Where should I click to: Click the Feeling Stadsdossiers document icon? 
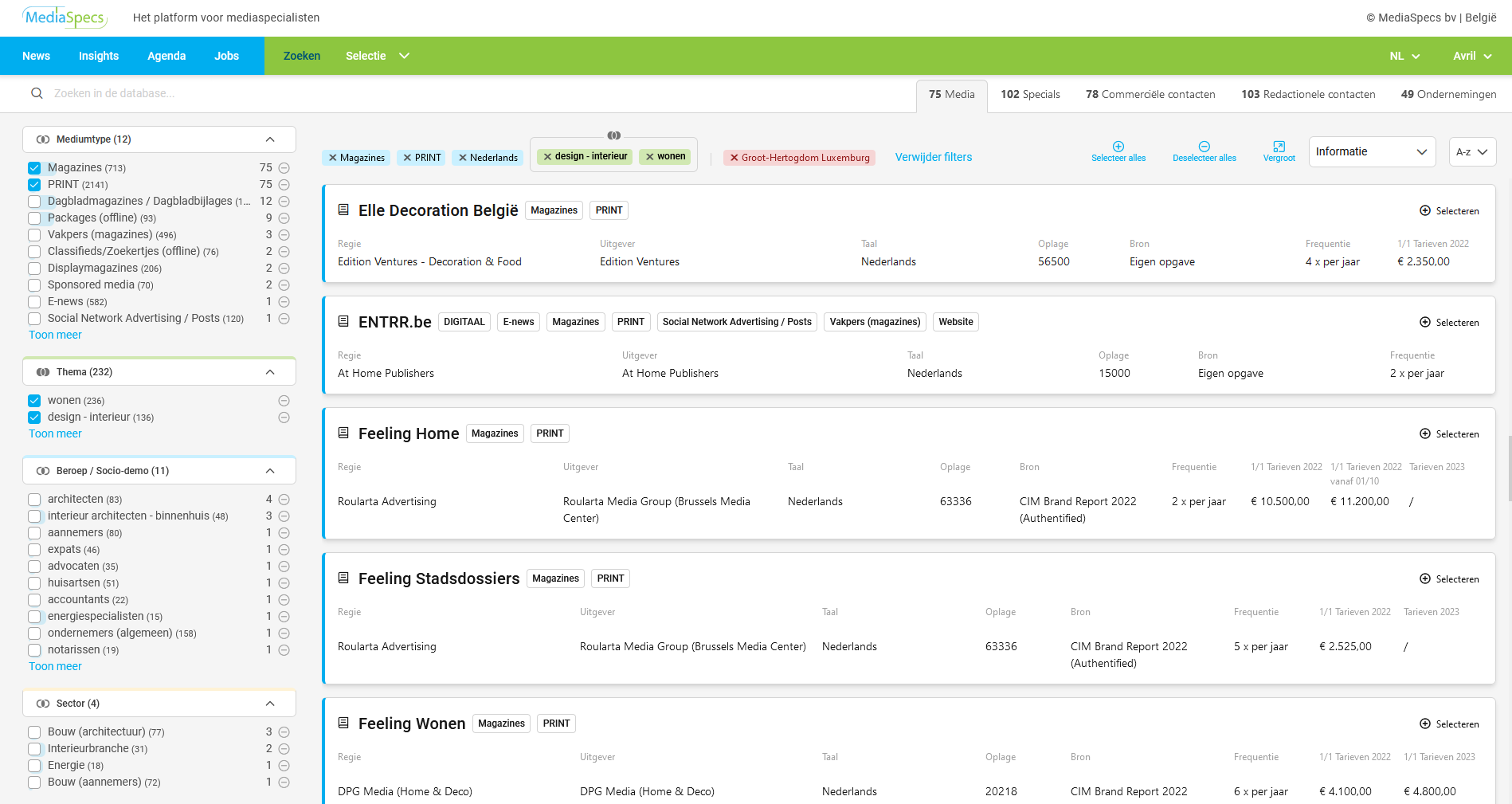pos(343,578)
